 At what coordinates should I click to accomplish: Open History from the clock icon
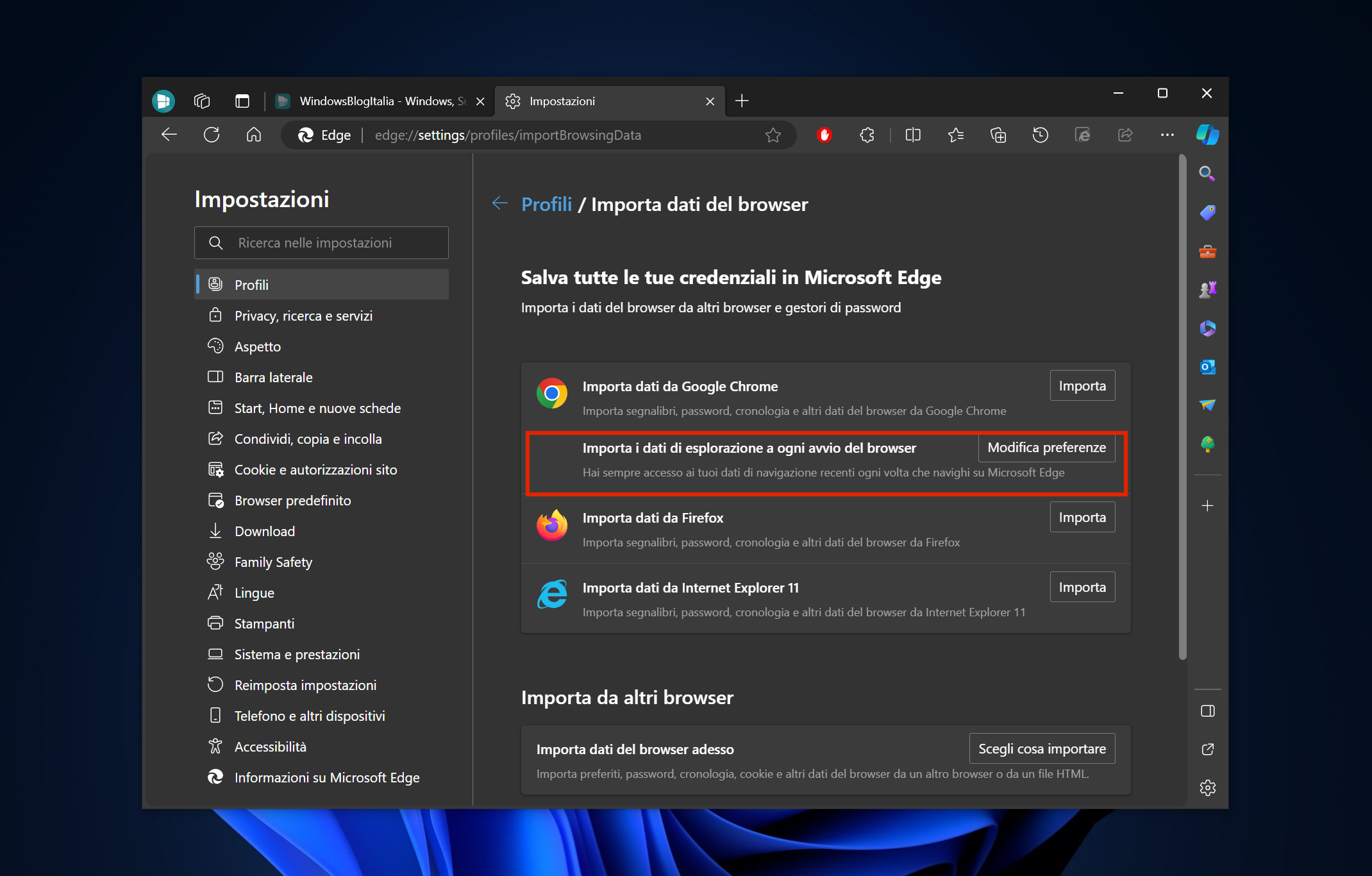[x=1041, y=135]
